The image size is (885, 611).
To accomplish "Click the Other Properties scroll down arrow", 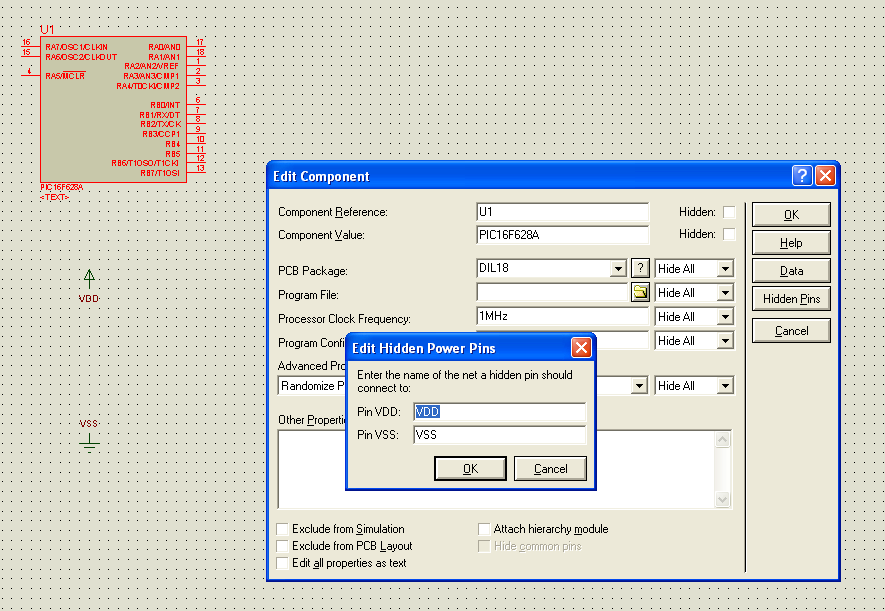I will tap(722, 499).
